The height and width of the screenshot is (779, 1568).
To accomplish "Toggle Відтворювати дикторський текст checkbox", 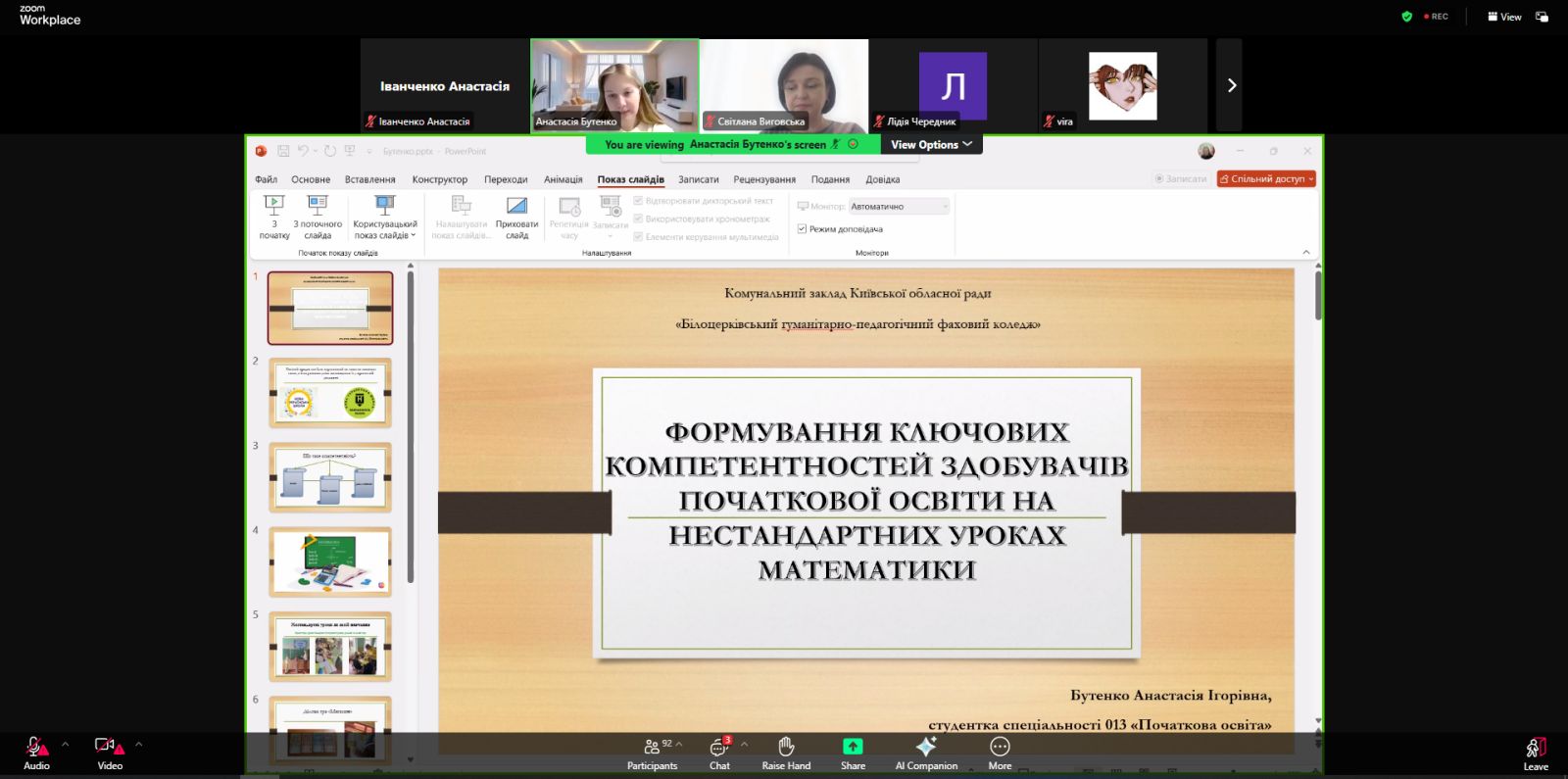I will [638, 201].
